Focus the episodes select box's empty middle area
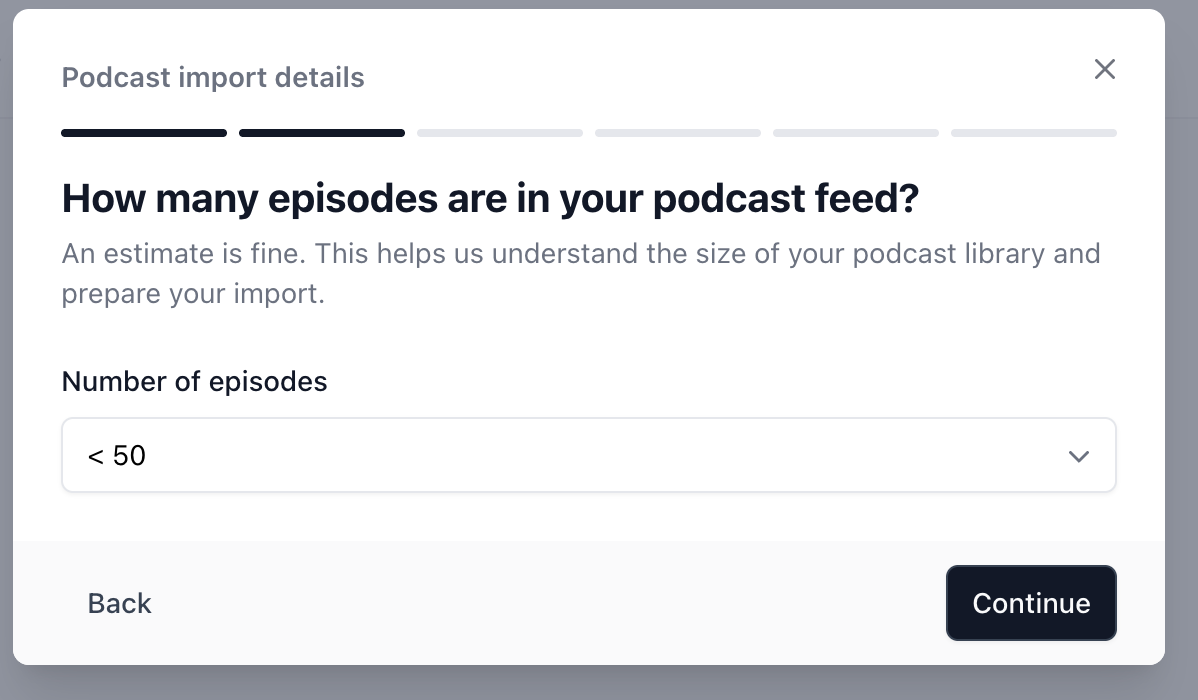Image resolution: width=1198 pixels, height=700 pixels. (604, 455)
